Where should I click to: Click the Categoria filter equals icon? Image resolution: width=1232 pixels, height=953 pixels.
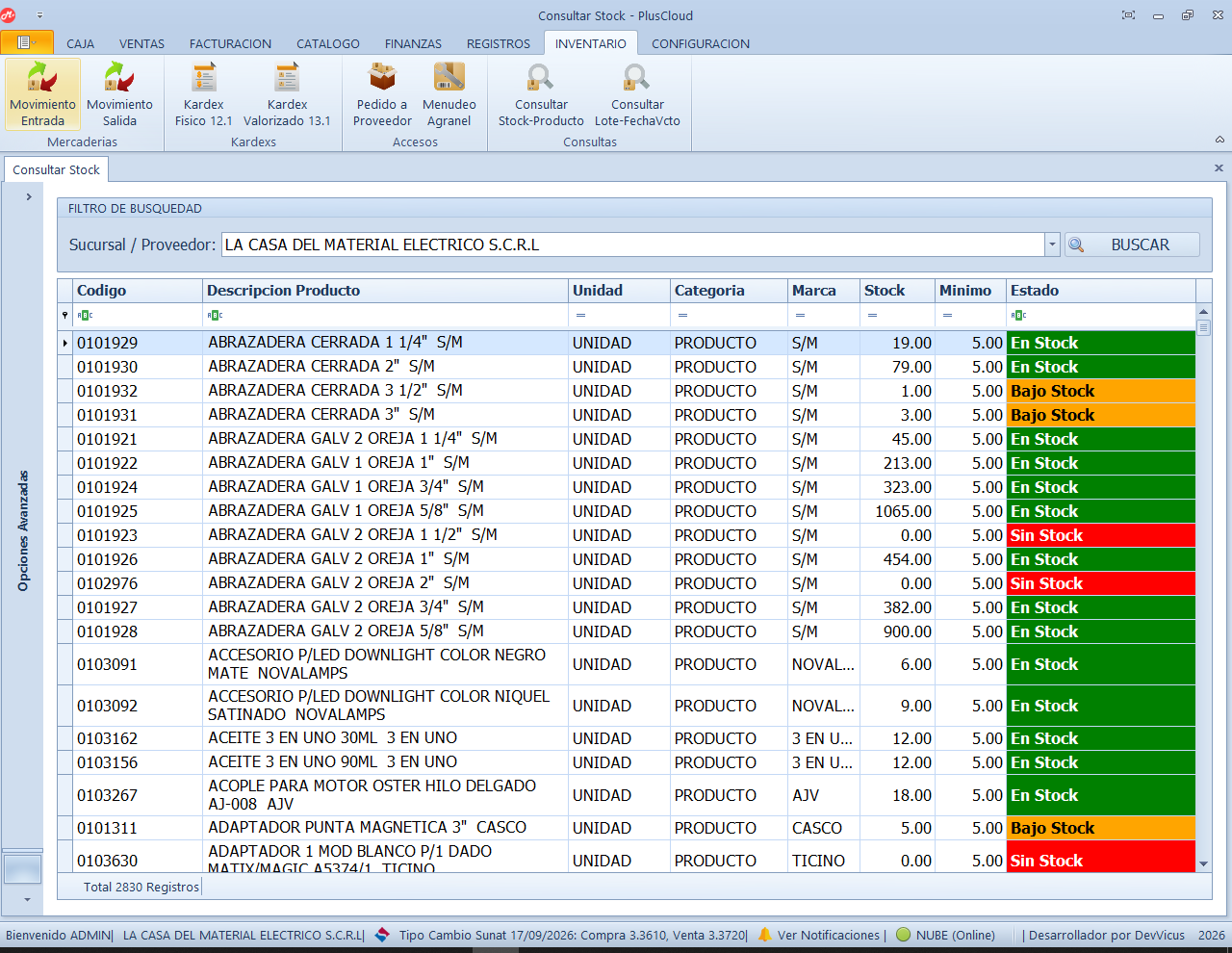tap(682, 315)
